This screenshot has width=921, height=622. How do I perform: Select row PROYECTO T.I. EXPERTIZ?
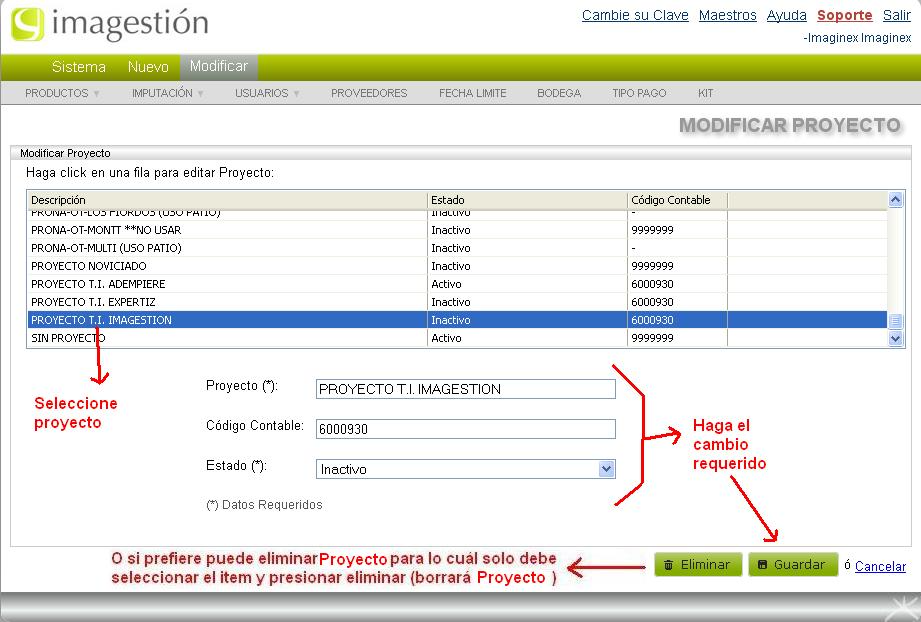(x=457, y=302)
